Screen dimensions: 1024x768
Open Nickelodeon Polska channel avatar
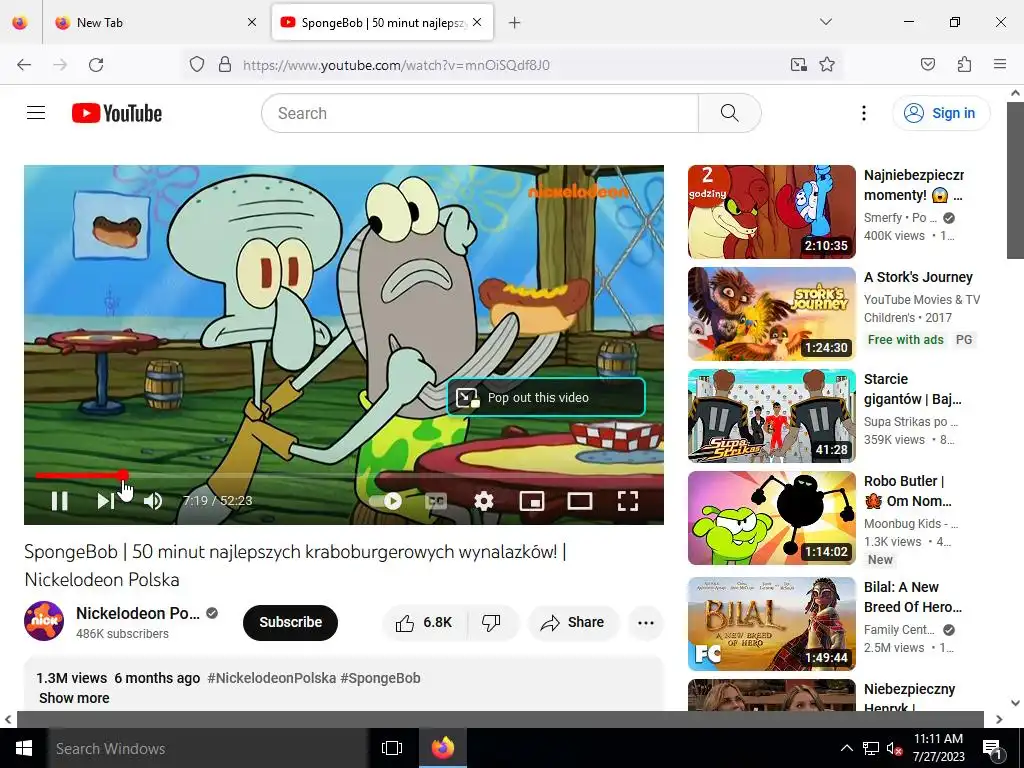(x=44, y=621)
